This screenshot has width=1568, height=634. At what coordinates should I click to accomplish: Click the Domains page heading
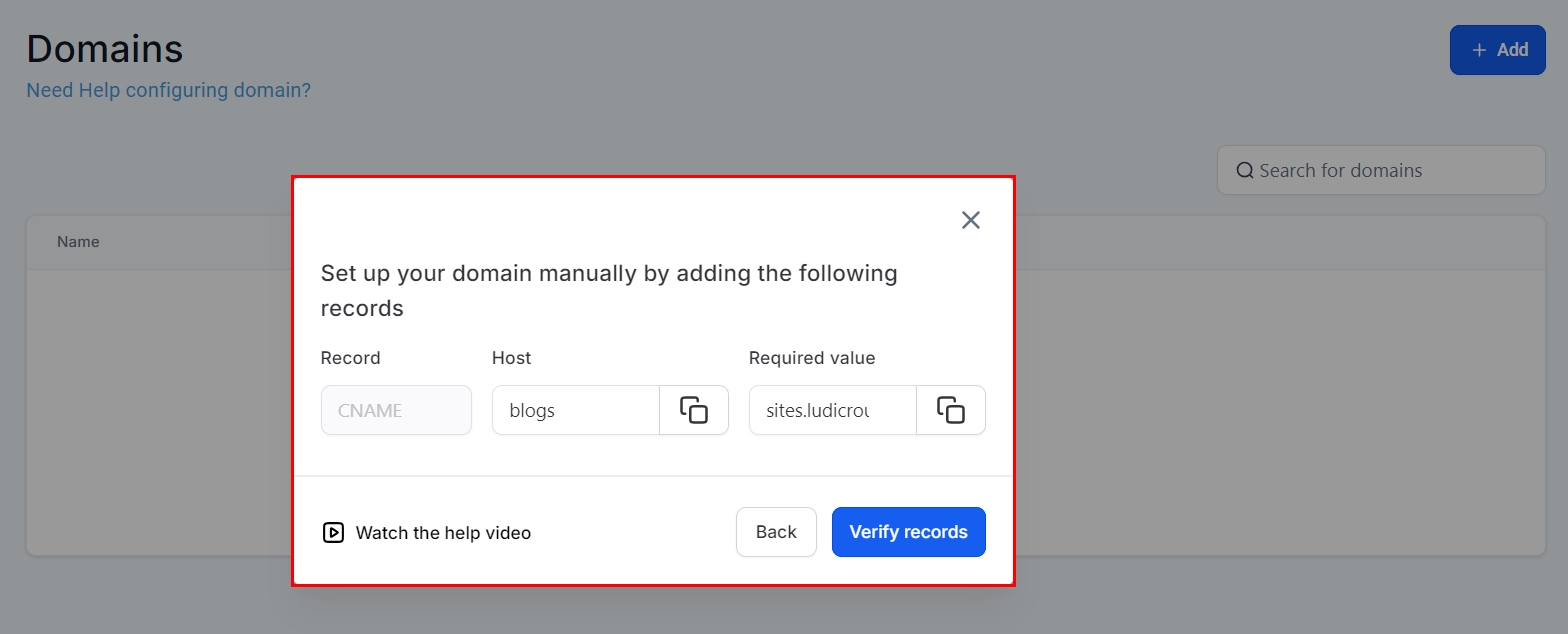(105, 48)
